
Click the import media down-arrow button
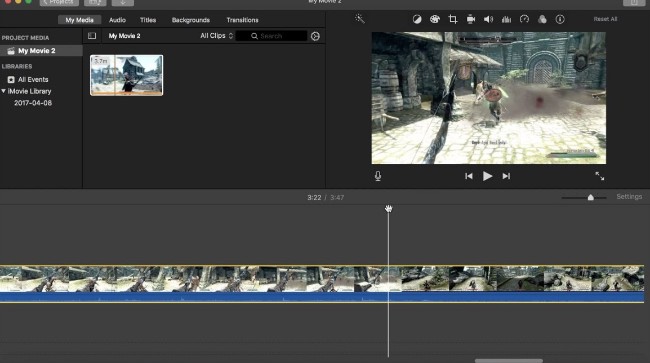click(x=123, y=2)
